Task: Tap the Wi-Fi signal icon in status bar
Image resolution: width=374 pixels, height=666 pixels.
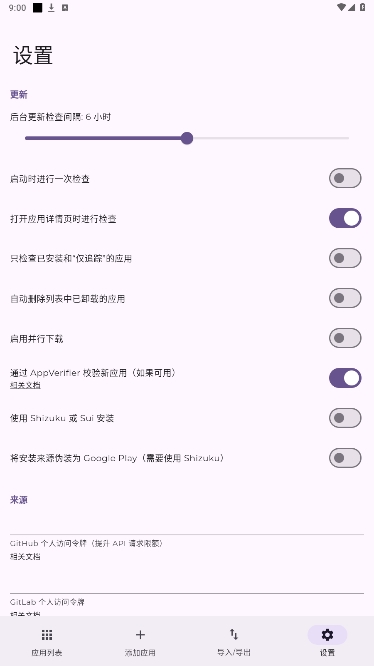Action: point(341,7)
